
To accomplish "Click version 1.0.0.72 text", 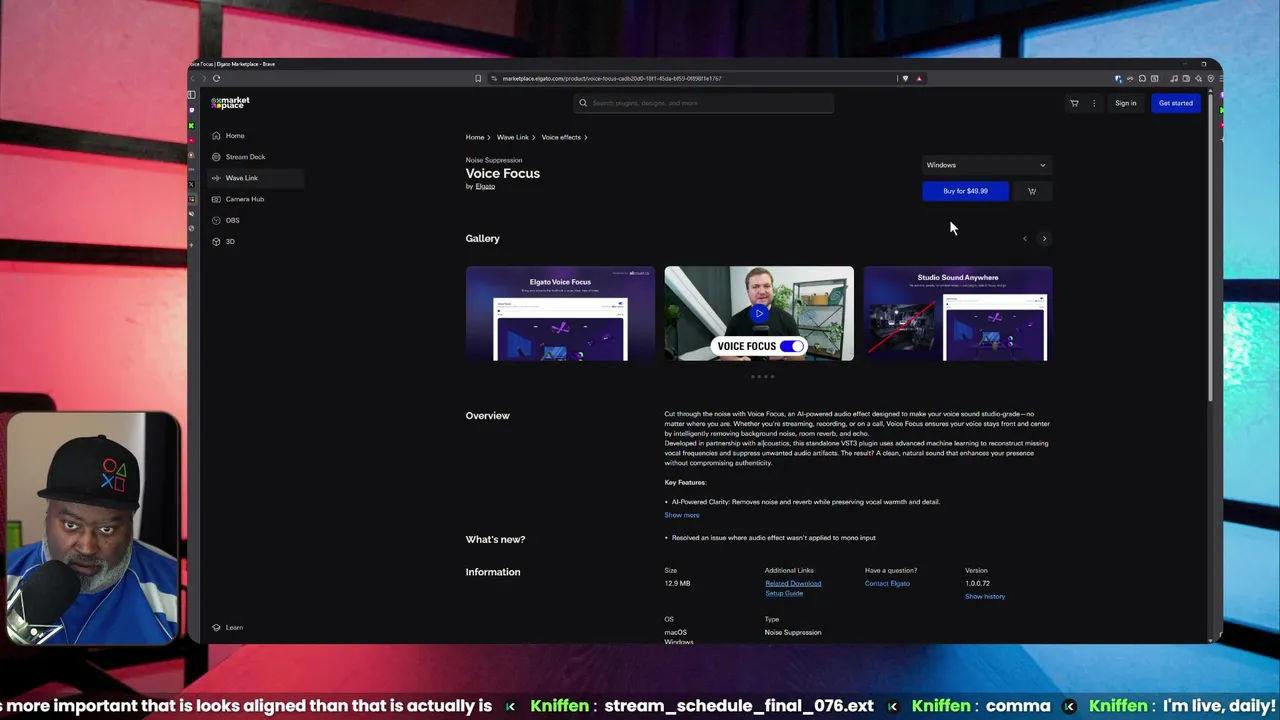I will [977, 583].
